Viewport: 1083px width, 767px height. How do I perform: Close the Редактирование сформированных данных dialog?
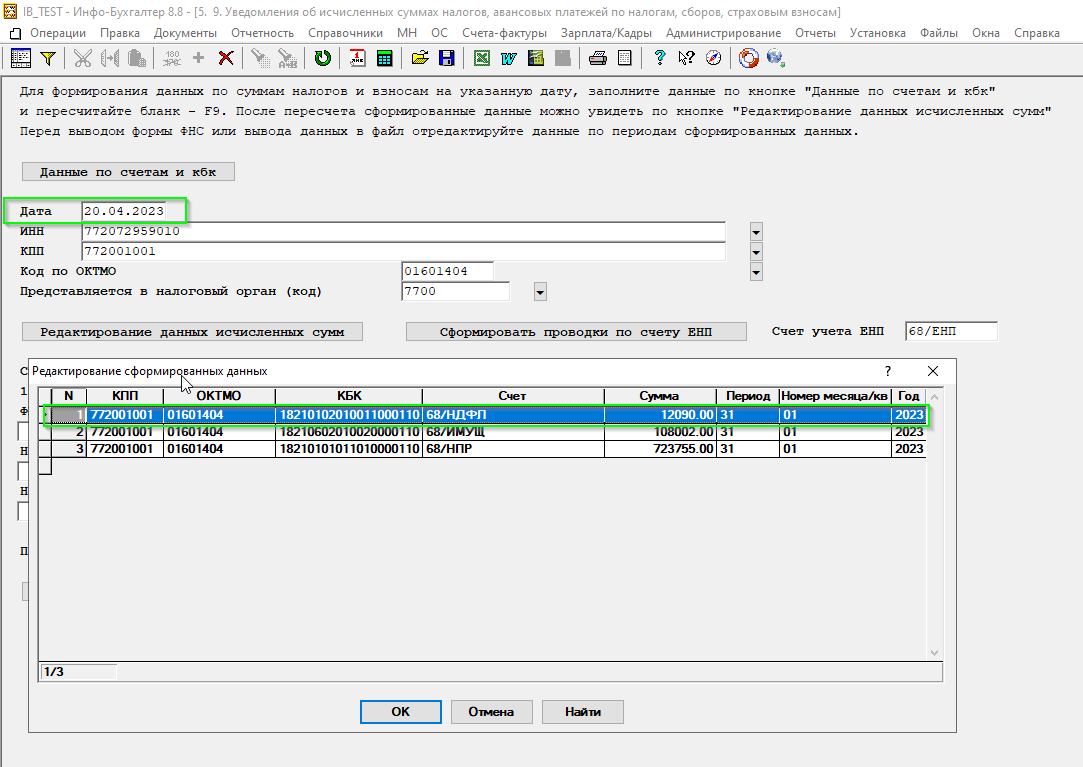click(932, 371)
